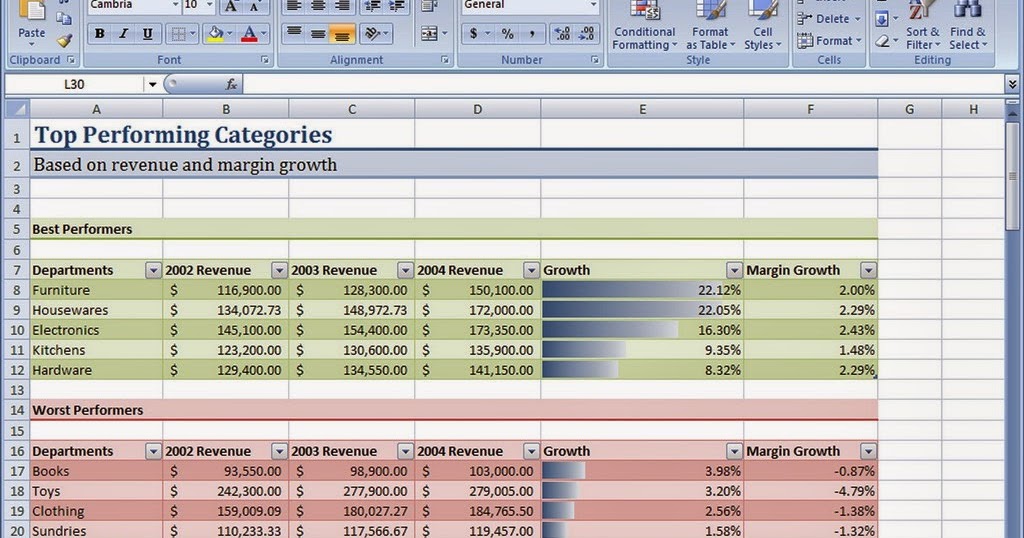Open the Format cells menu
This screenshot has height=538, width=1024.
pos(829,40)
